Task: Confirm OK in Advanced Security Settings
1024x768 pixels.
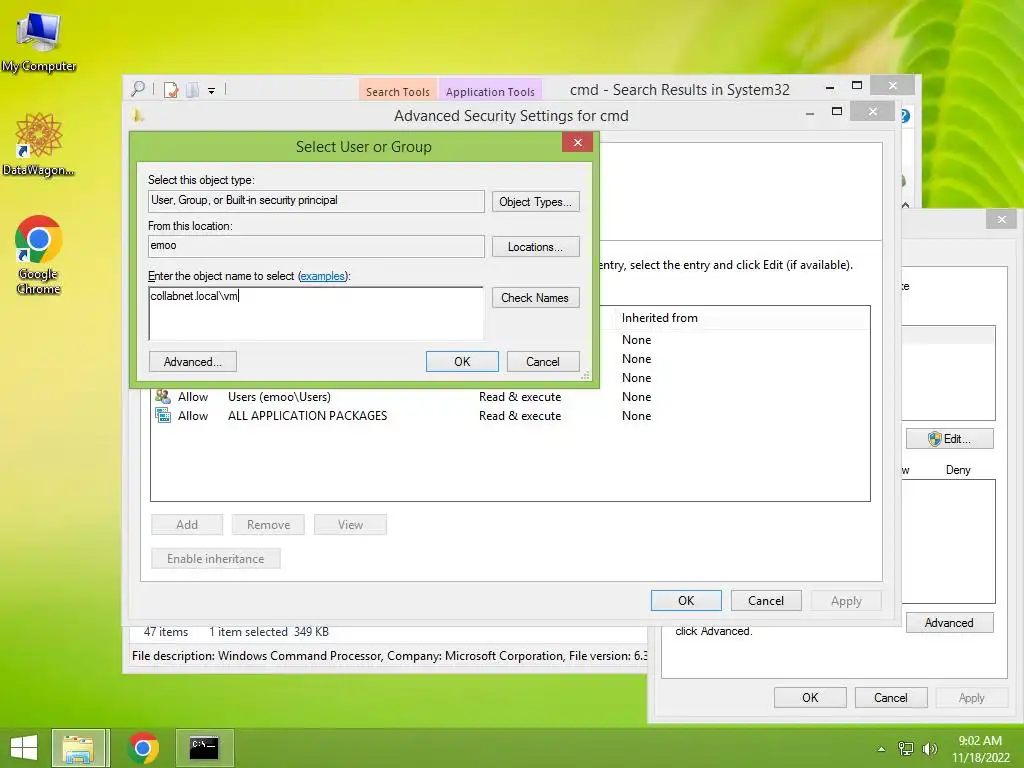Action: (x=686, y=601)
